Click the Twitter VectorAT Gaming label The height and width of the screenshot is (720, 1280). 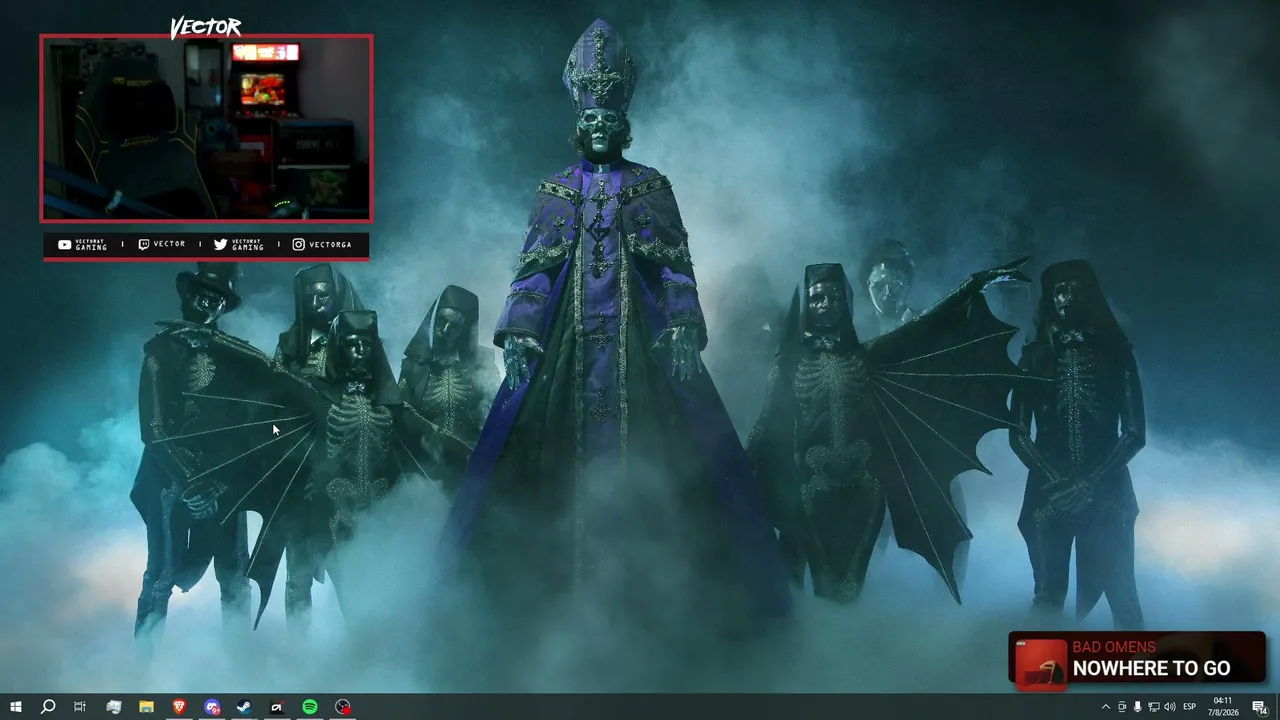(239, 244)
